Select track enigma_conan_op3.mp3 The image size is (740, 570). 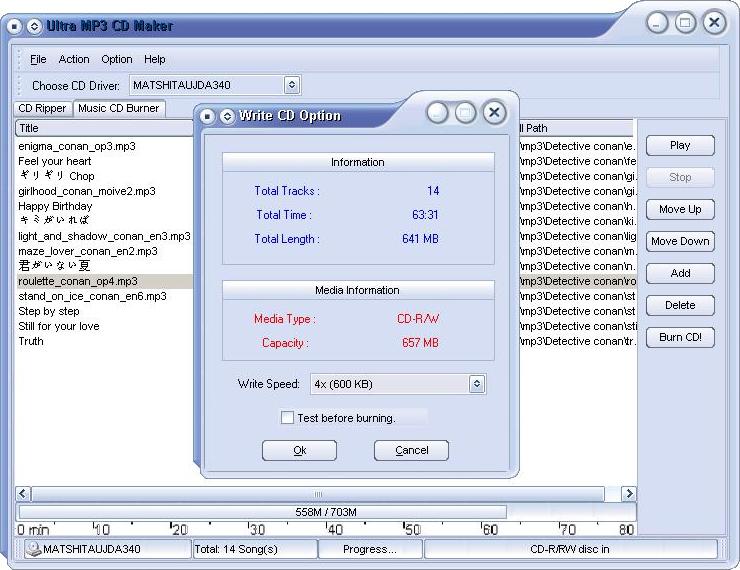(x=77, y=146)
